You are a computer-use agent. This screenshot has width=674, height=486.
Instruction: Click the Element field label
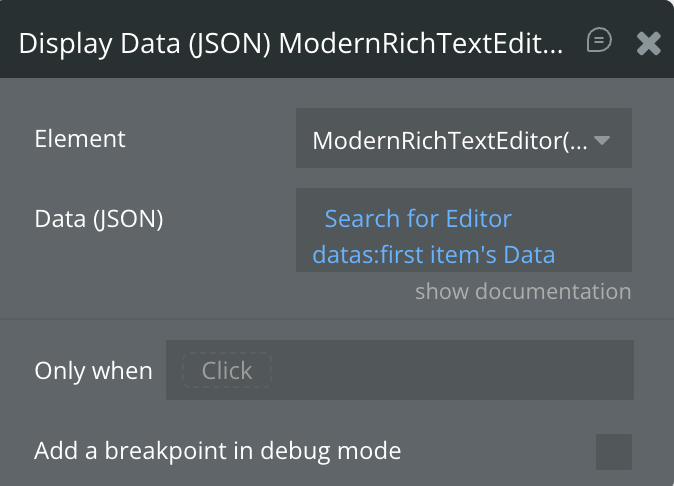(80, 139)
